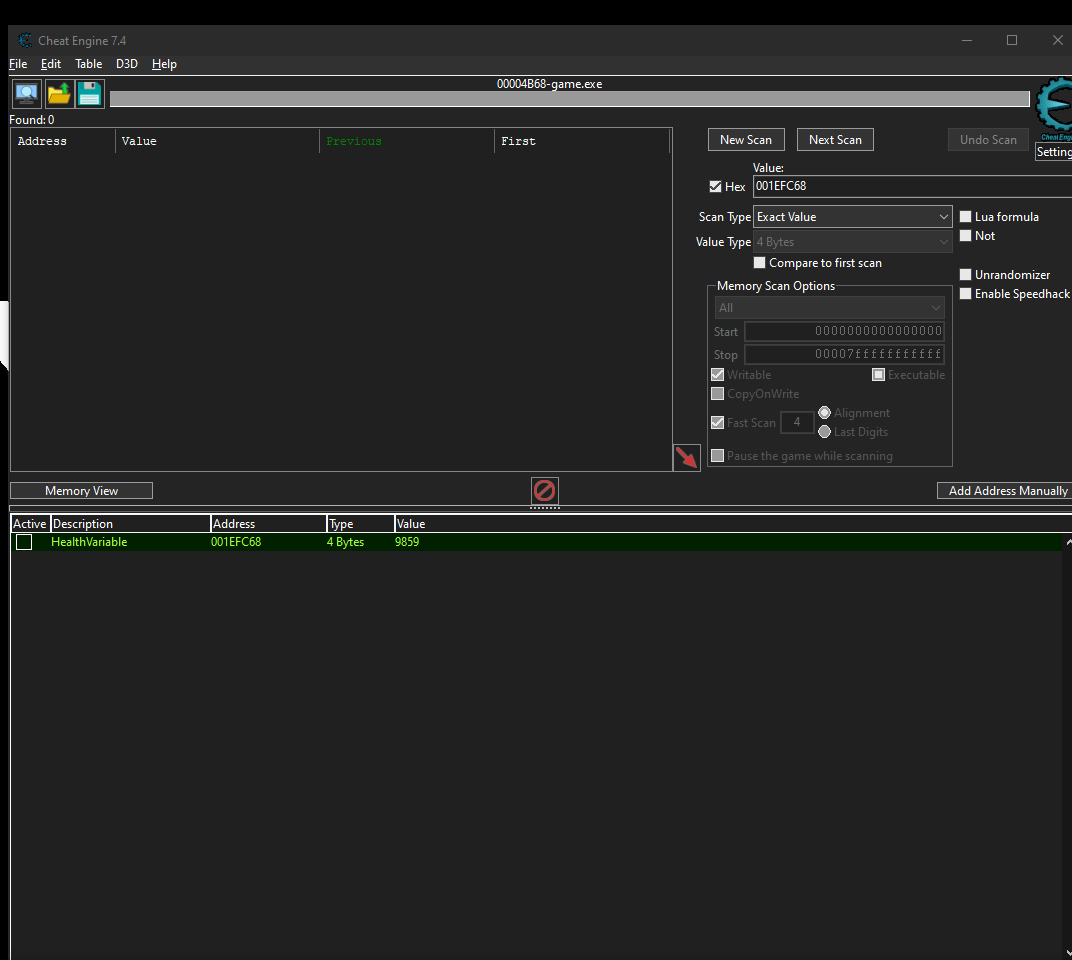This screenshot has height=960, width=1072.
Task: Click the Active column header
Action: pyautogui.click(x=30, y=524)
